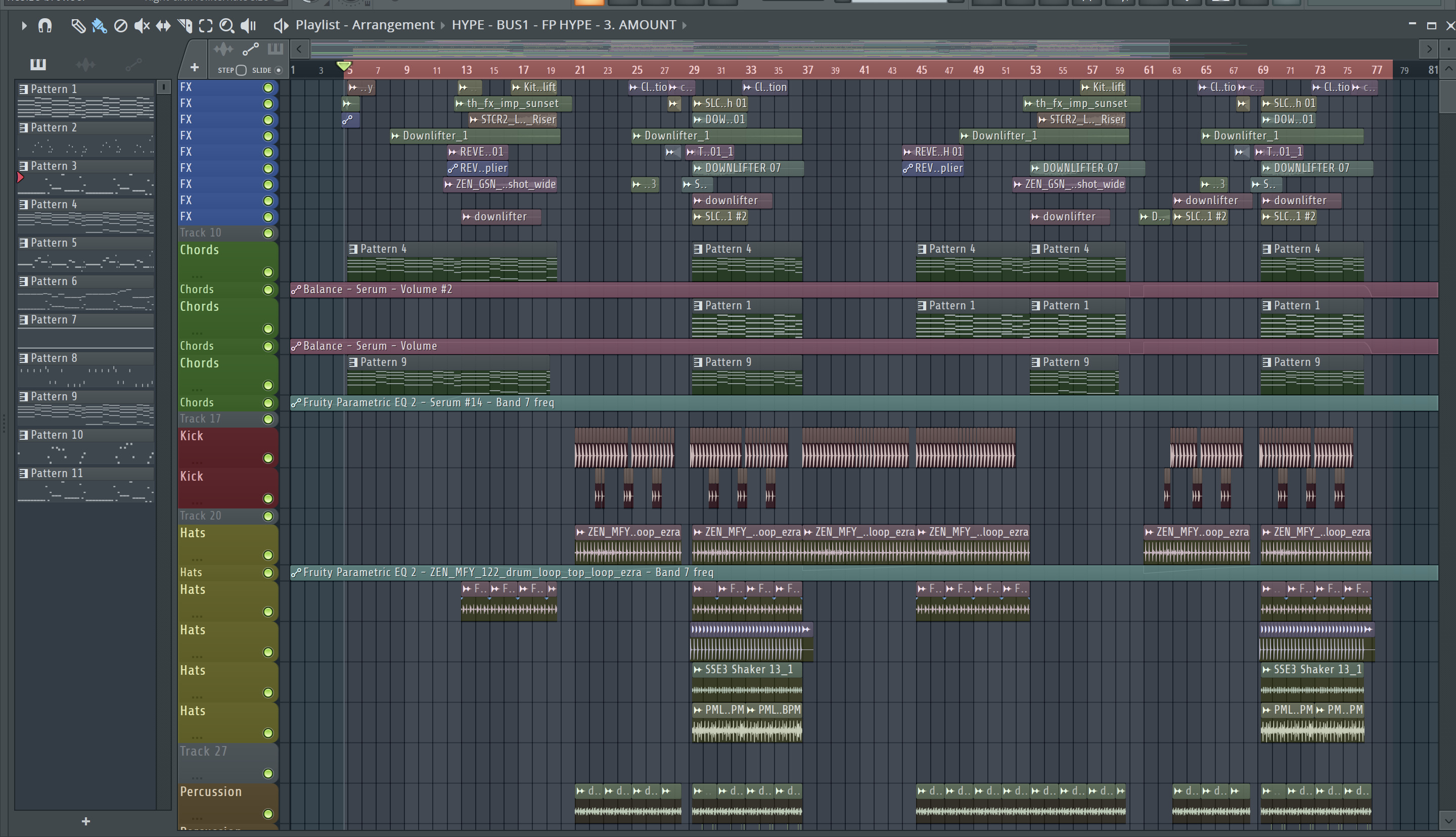Choose the Select marquee tool
This screenshot has height=837, width=1456.
pos(206,25)
